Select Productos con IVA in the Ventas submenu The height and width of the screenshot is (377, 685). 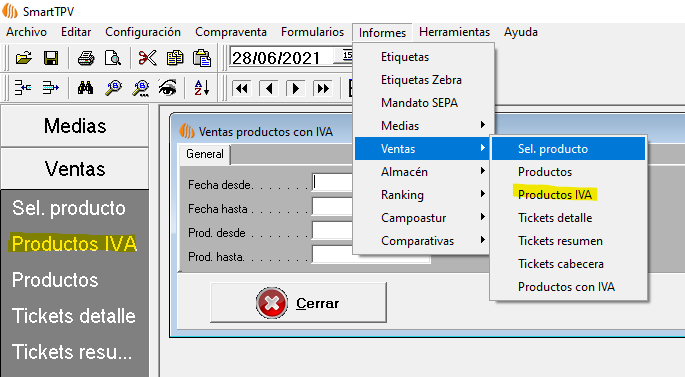pos(568,287)
